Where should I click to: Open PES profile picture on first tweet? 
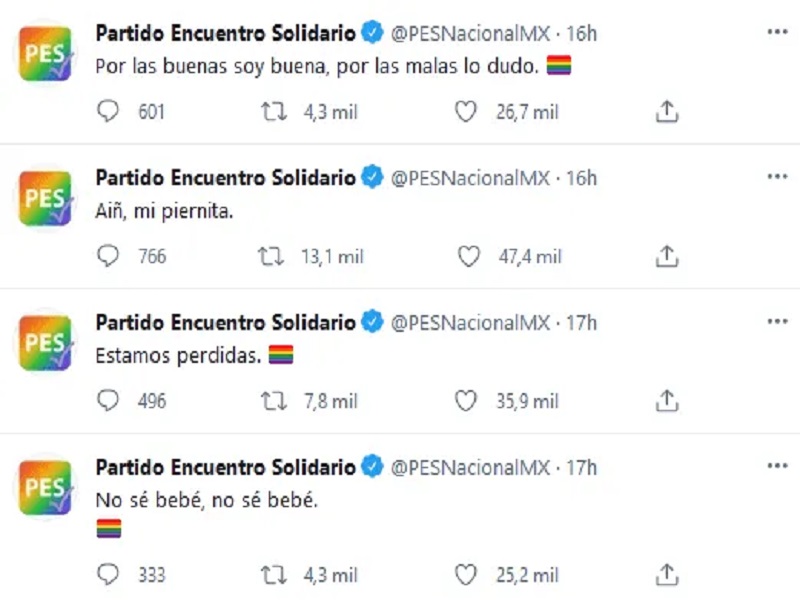coord(46,55)
